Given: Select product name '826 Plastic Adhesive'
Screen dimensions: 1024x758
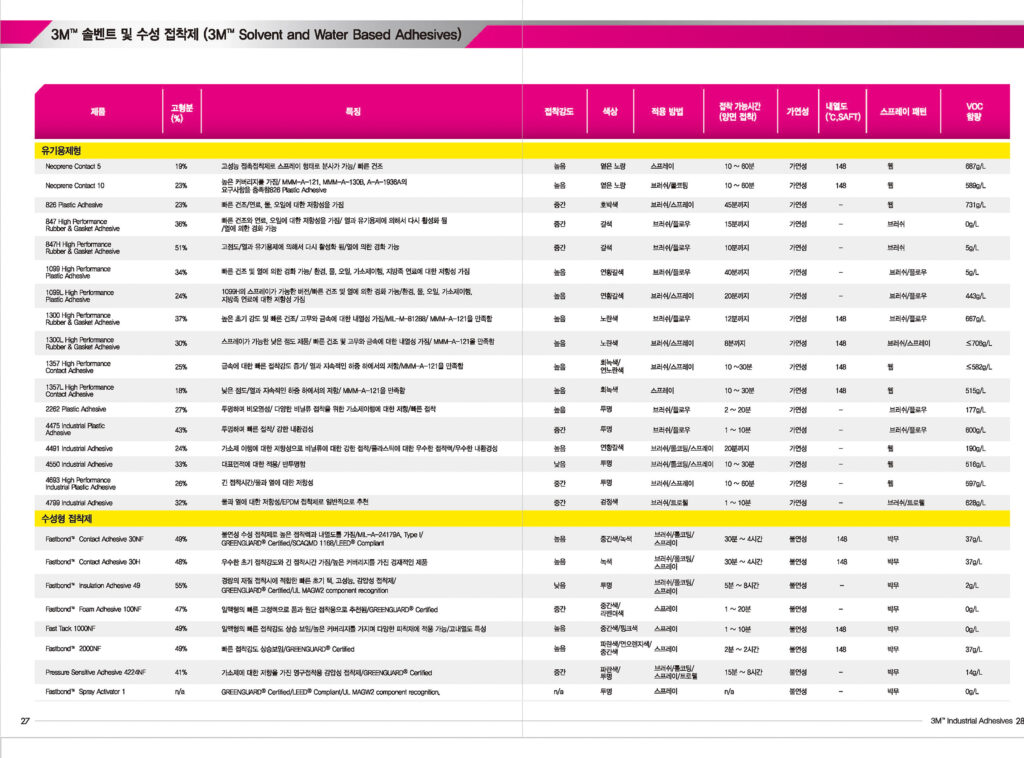Looking at the screenshot, I should click(x=74, y=205).
